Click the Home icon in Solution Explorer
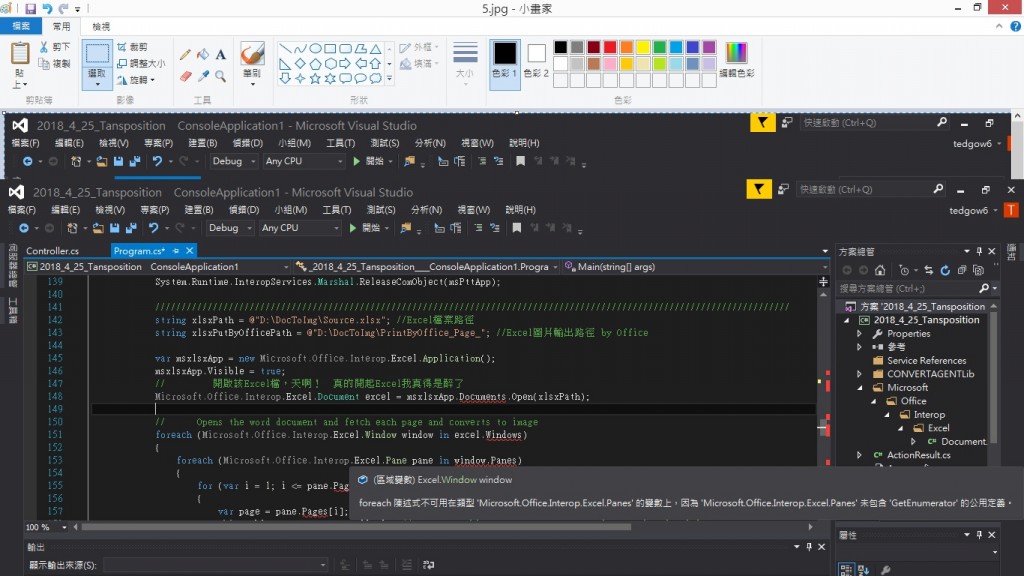 pos(880,270)
